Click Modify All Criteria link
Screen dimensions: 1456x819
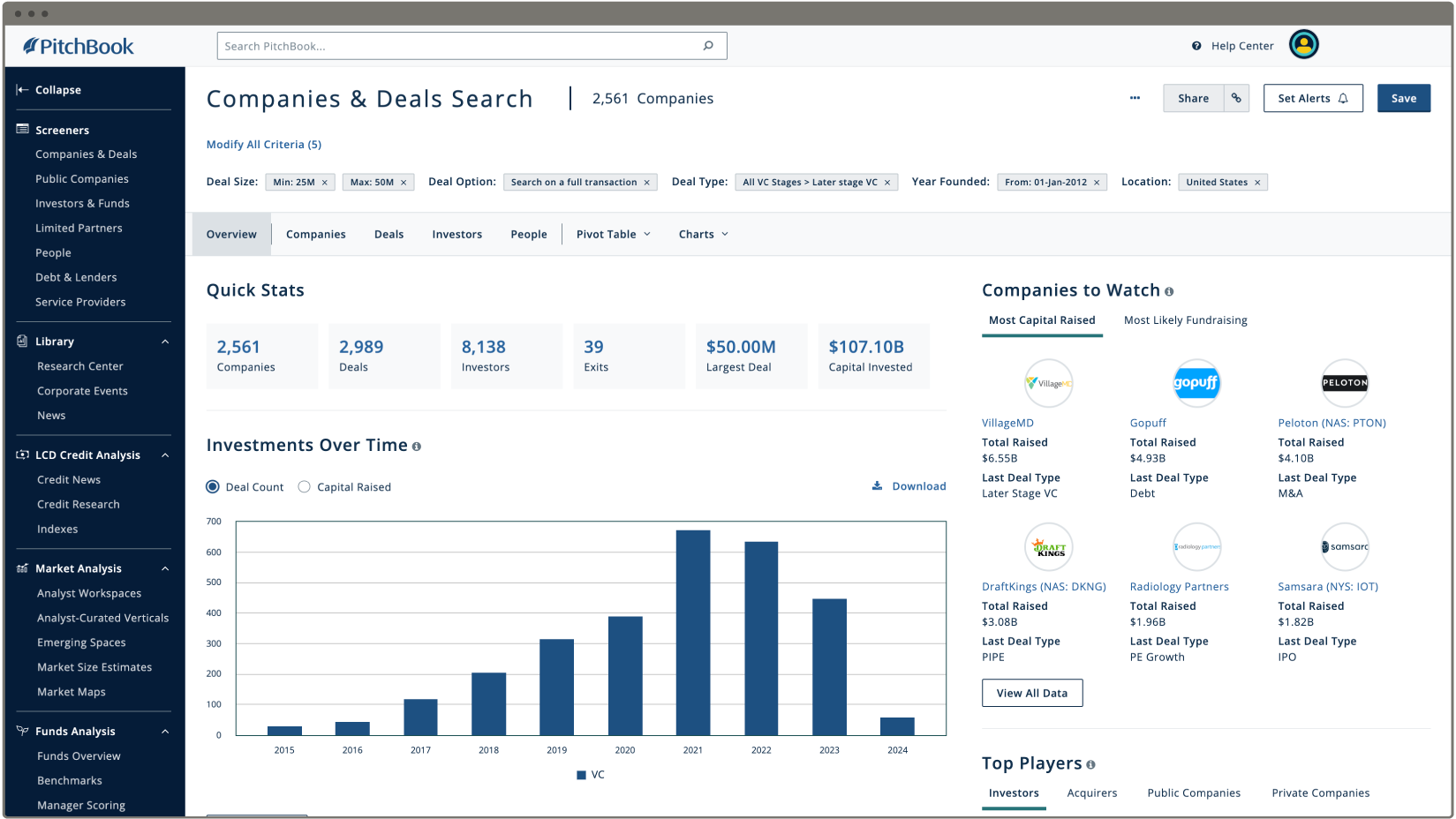tap(264, 145)
